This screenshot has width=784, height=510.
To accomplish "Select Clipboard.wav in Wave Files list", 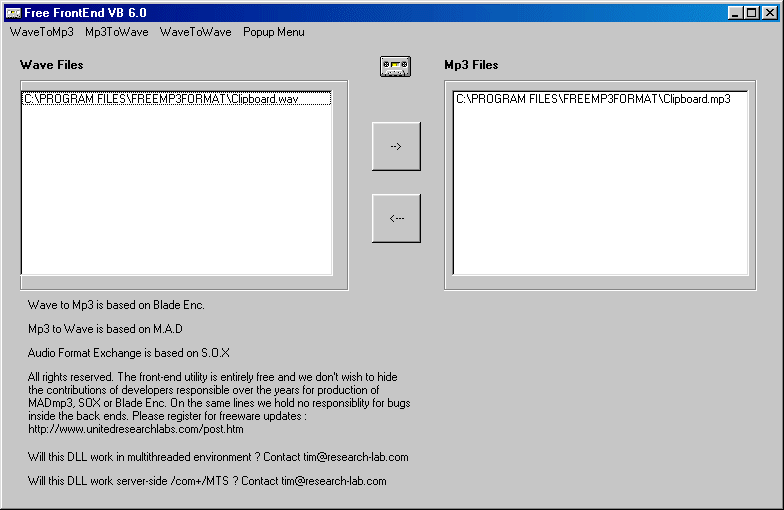I will tap(176, 98).
